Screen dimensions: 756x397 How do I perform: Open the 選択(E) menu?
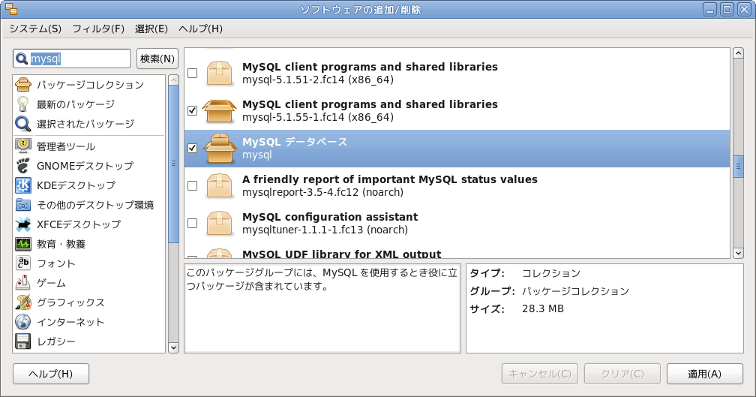tap(151, 29)
